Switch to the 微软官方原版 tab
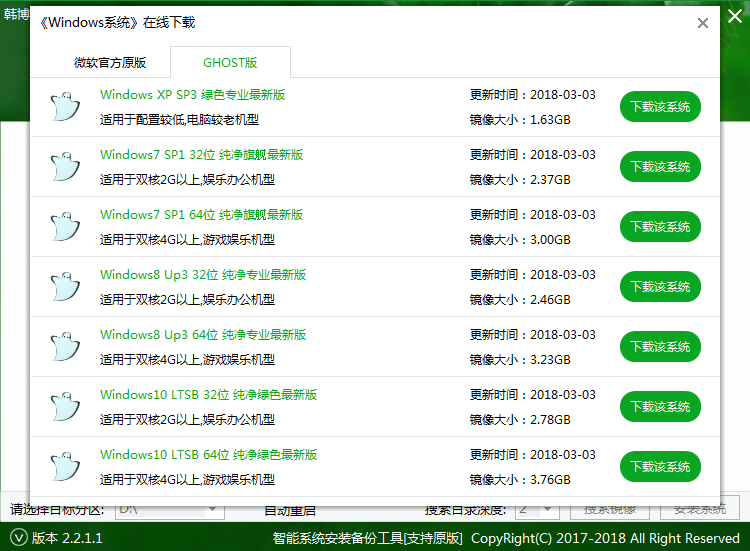The width and height of the screenshot is (750, 551). [x=110, y=62]
